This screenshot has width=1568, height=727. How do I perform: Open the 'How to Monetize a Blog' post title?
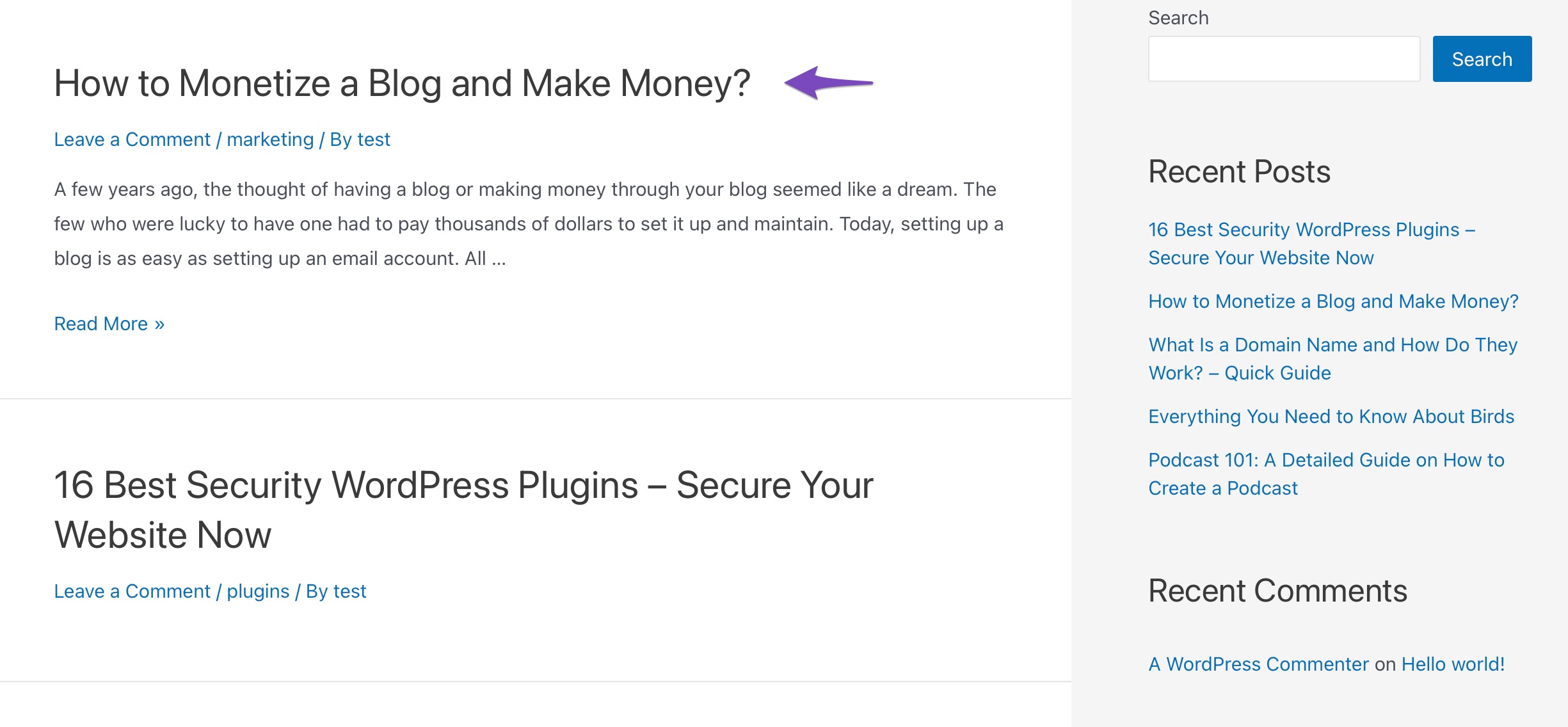point(402,83)
